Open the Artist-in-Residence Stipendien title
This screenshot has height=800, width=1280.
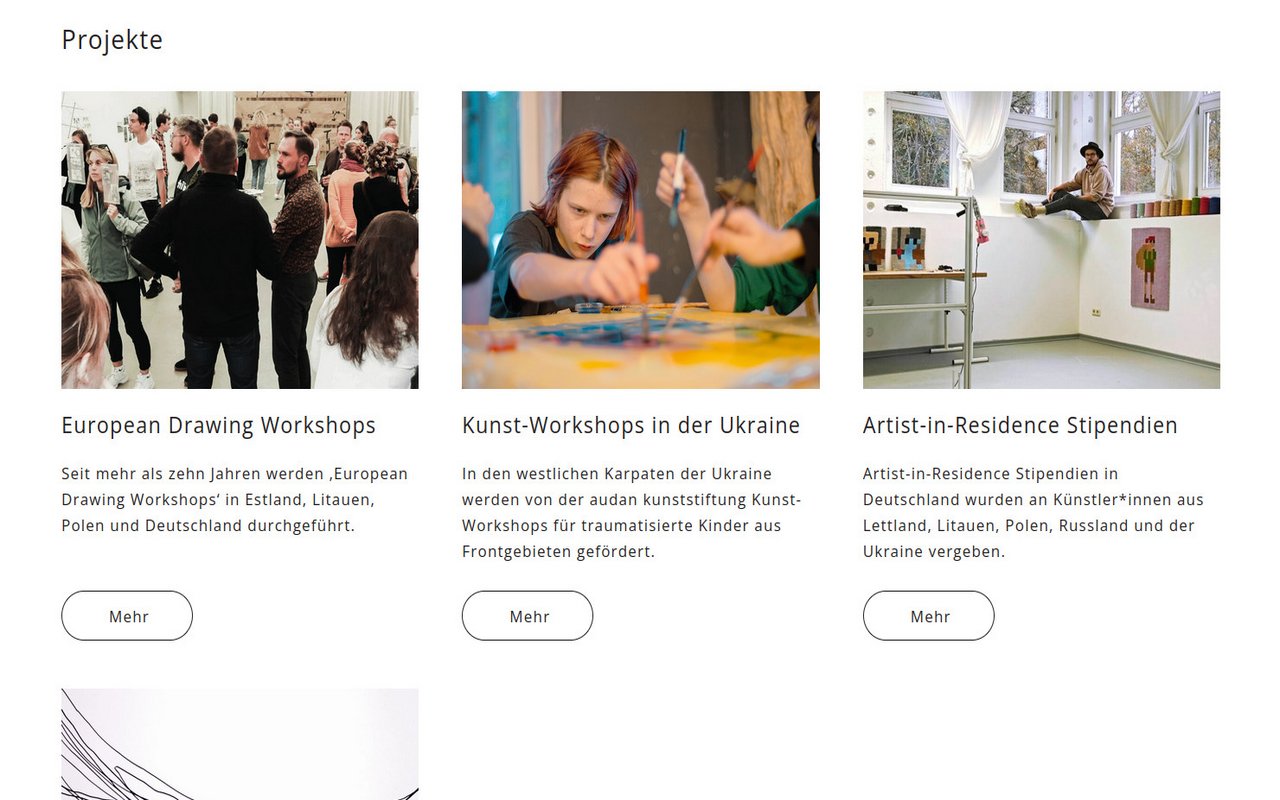pos(1020,425)
